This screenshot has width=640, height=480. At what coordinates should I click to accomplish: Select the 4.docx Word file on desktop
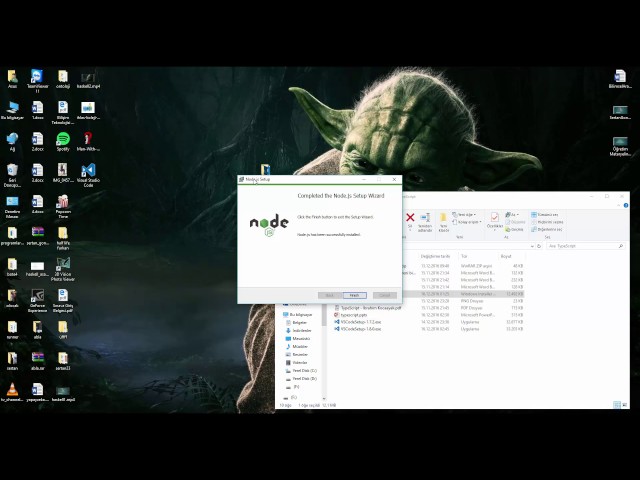[38, 204]
